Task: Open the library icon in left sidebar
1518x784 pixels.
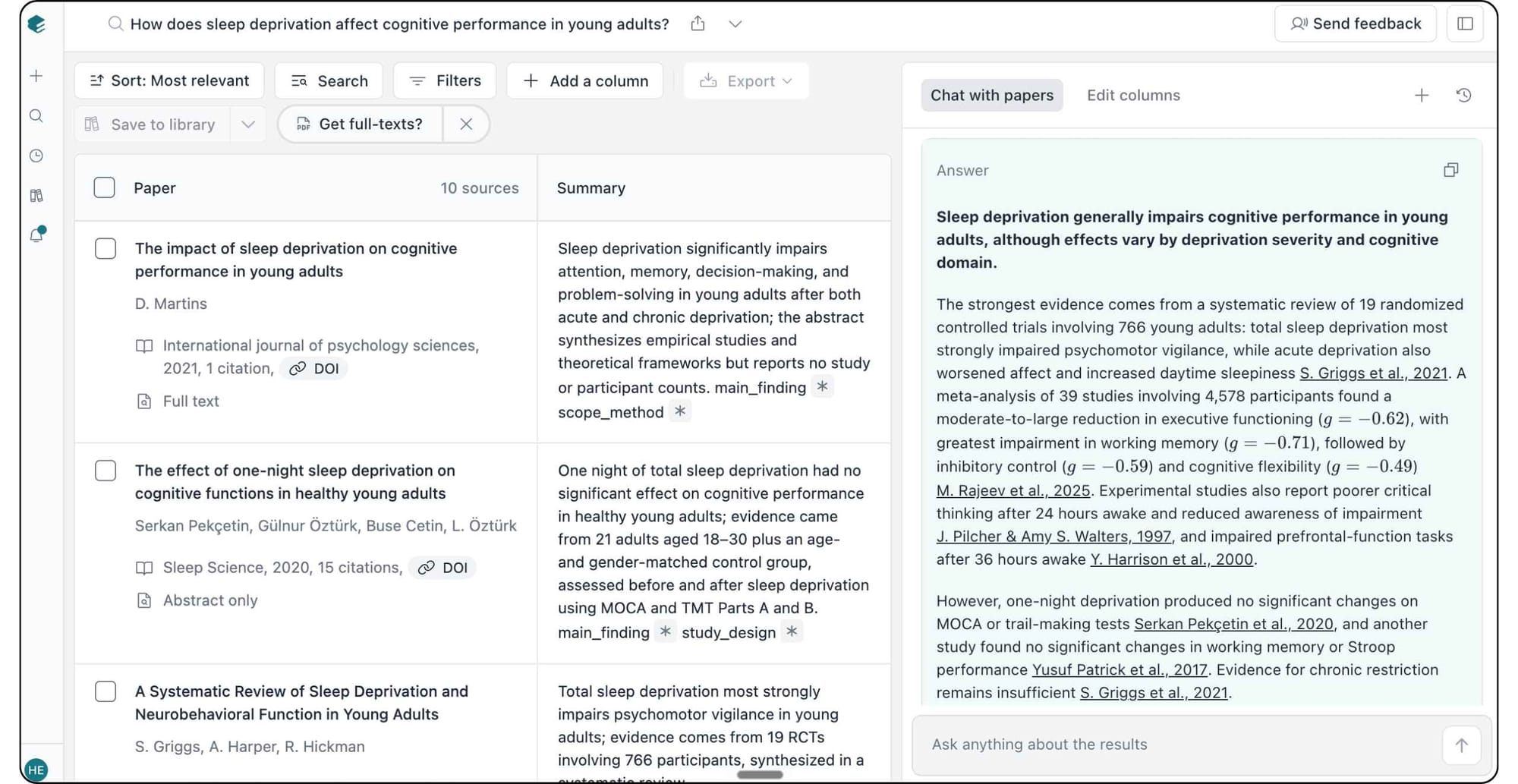Action: [x=36, y=196]
